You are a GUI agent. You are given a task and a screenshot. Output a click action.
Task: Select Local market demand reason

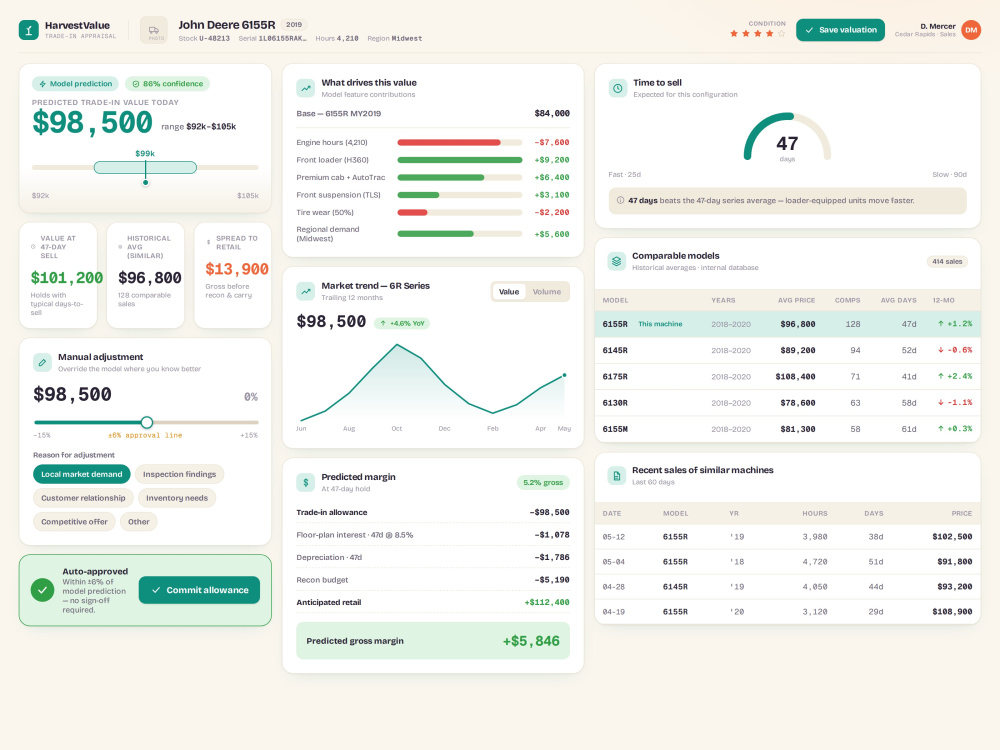[82, 474]
